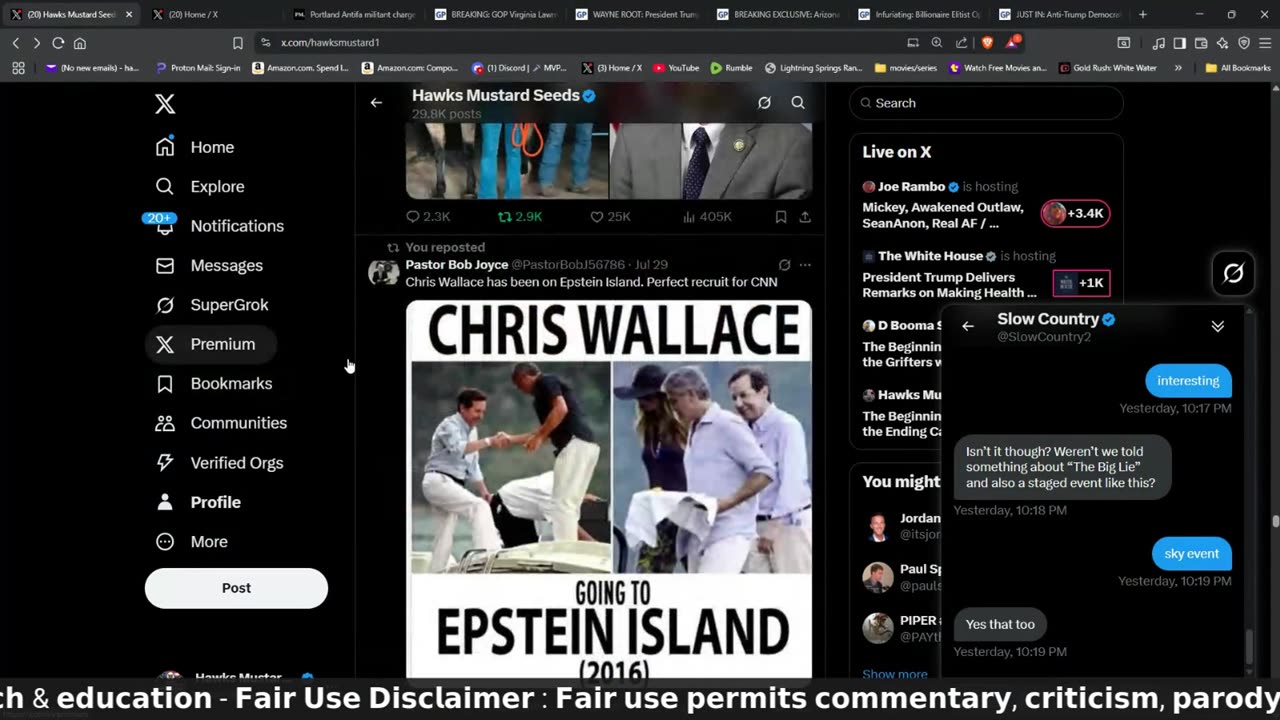Screen dimensions: 1280x720
Task: Click the 'sky event' message bubble
Action: point(1191,553)
